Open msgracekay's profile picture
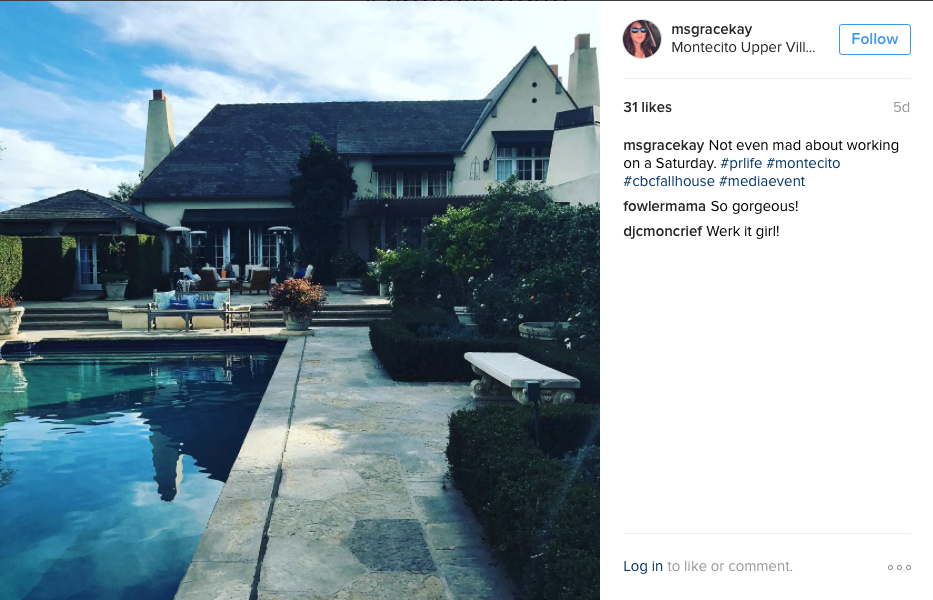 pyautogui.click(x=641, y=39)
